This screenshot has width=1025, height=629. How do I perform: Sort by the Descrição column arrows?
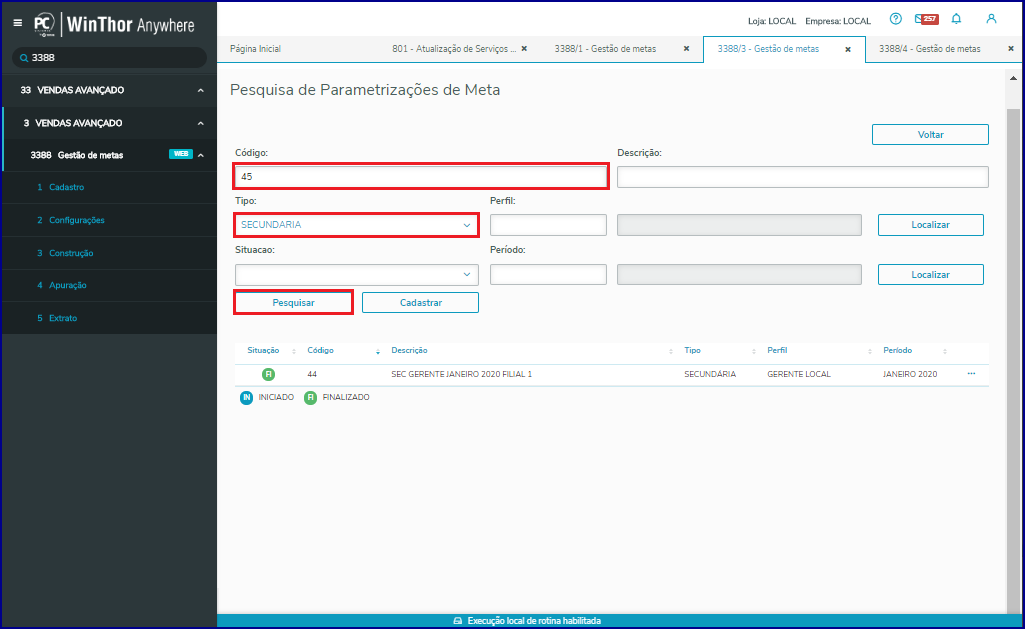pyautogui.click(x=671, y=352)
